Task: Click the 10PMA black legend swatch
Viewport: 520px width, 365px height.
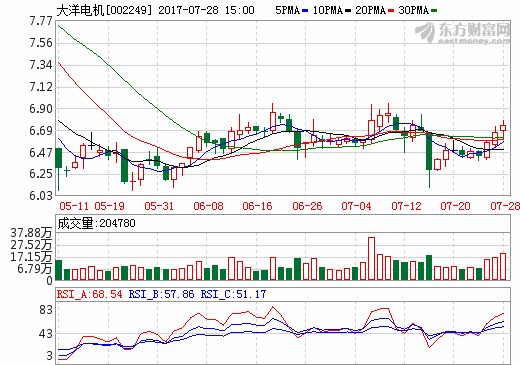Action: (348, 11)
